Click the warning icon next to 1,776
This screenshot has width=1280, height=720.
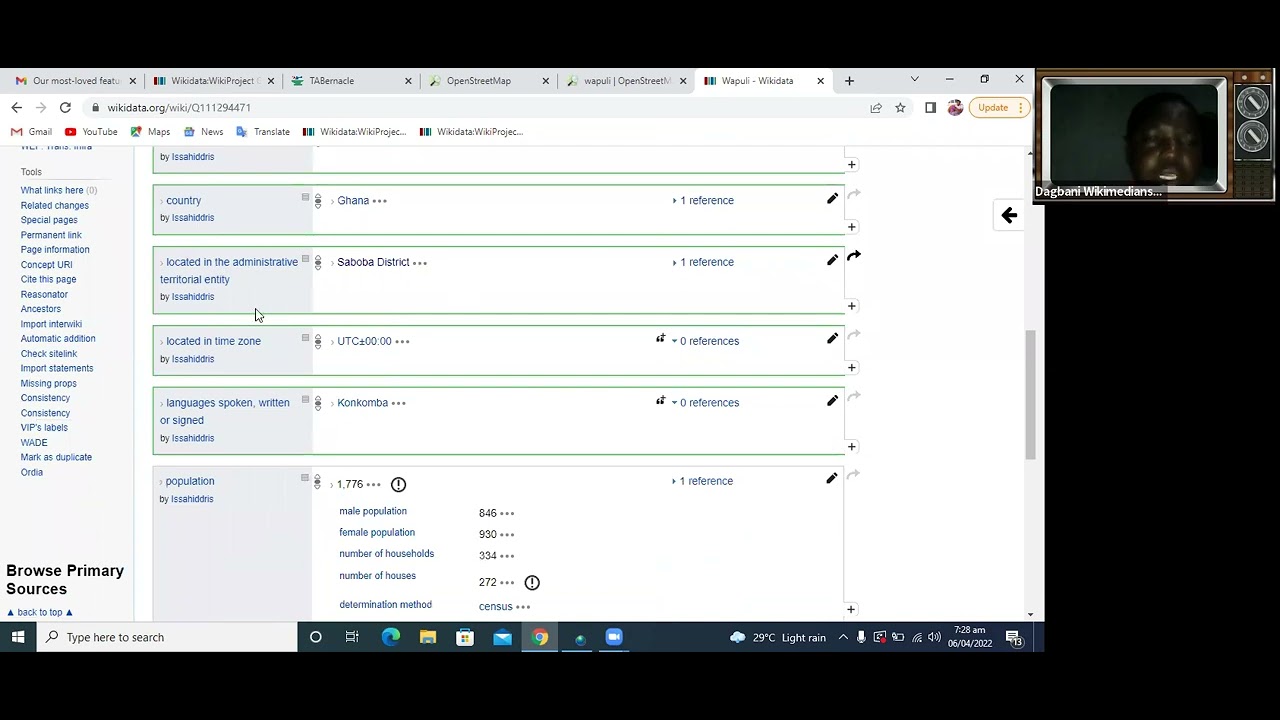click(x=398, y=485)
